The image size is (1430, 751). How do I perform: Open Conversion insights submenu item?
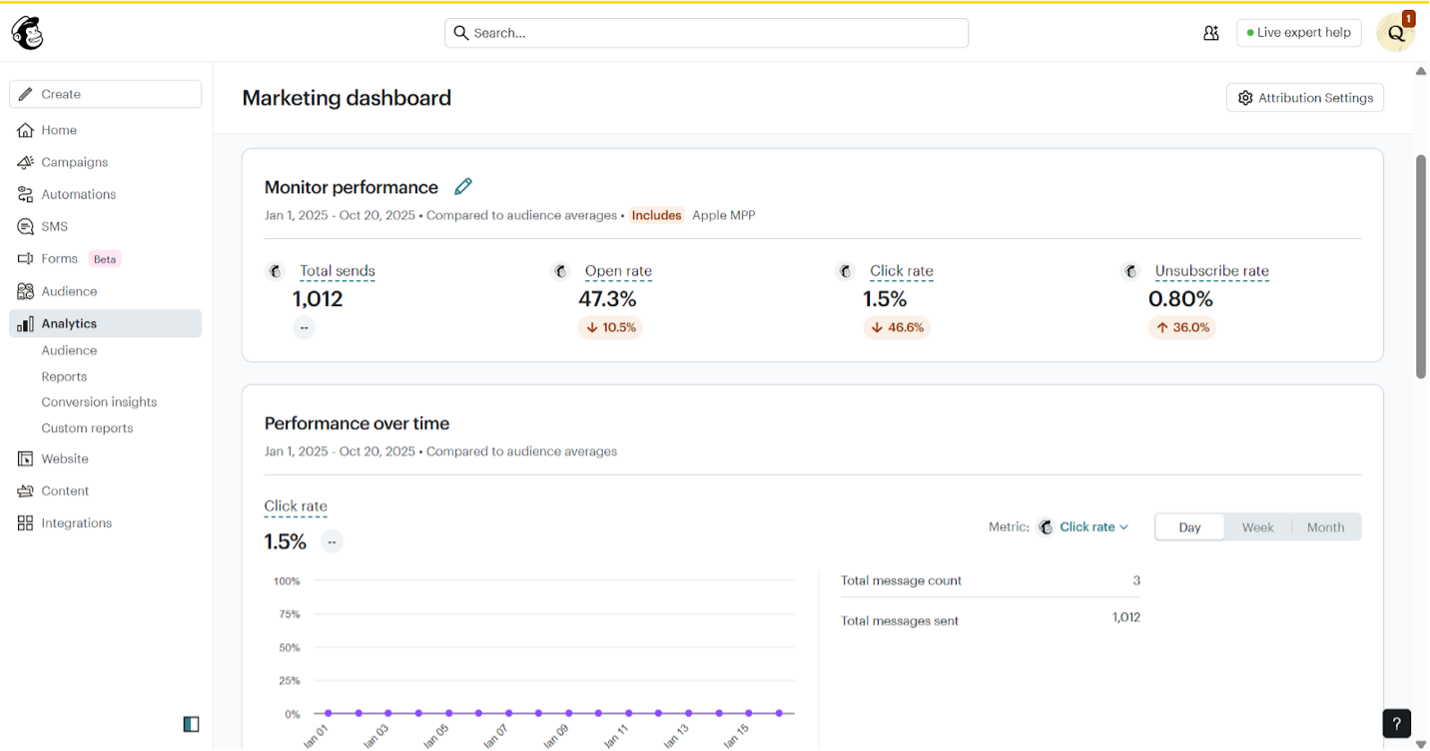pyautogui.click(x=99, y=402)
